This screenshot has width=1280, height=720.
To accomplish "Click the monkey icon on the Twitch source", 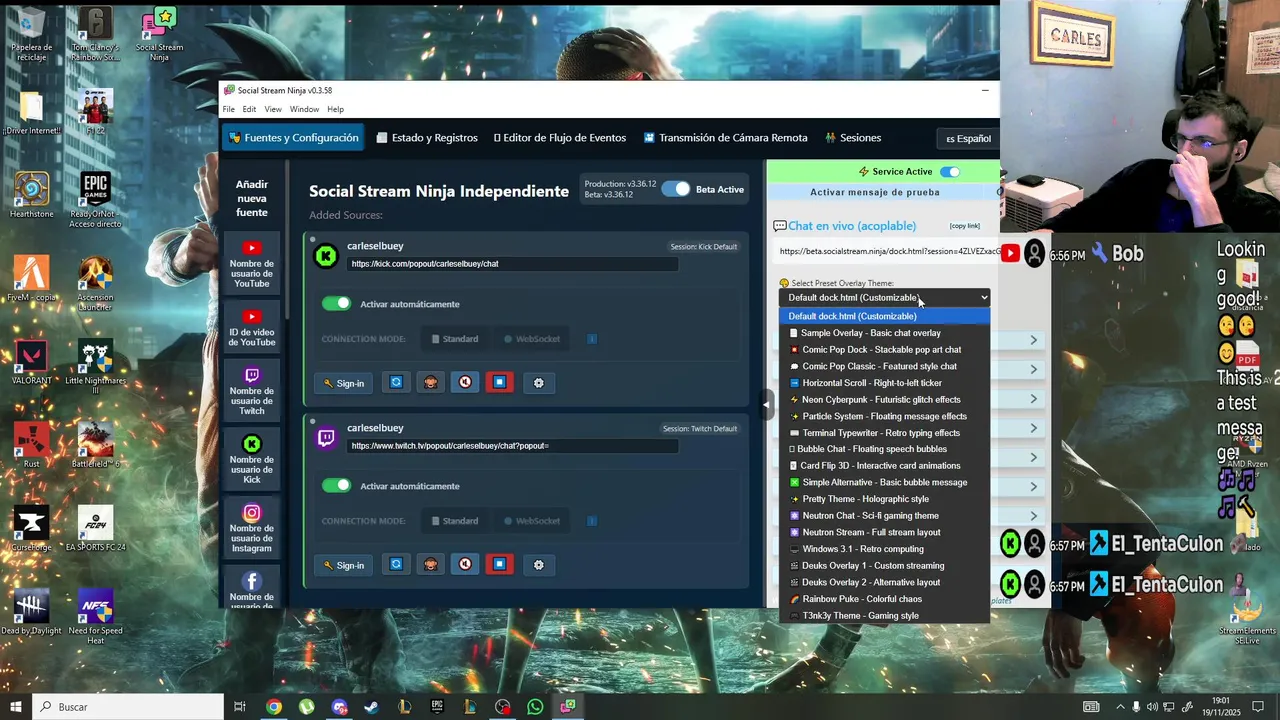I will pos(430,564).
